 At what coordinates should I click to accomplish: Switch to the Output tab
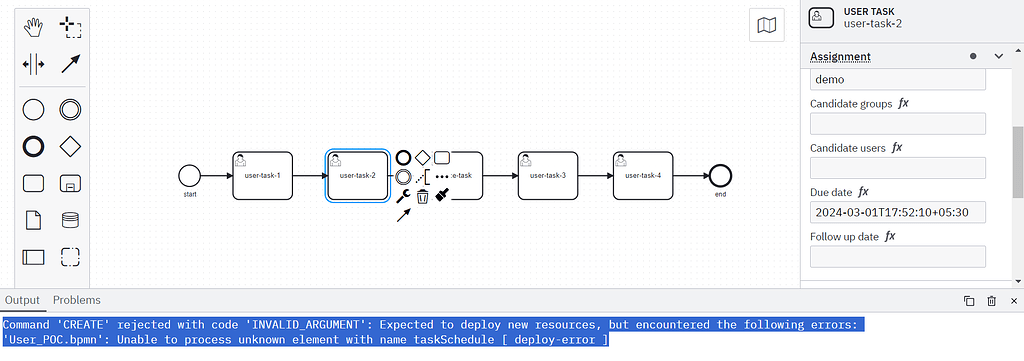pyautogui.click(x=22, y=300)
